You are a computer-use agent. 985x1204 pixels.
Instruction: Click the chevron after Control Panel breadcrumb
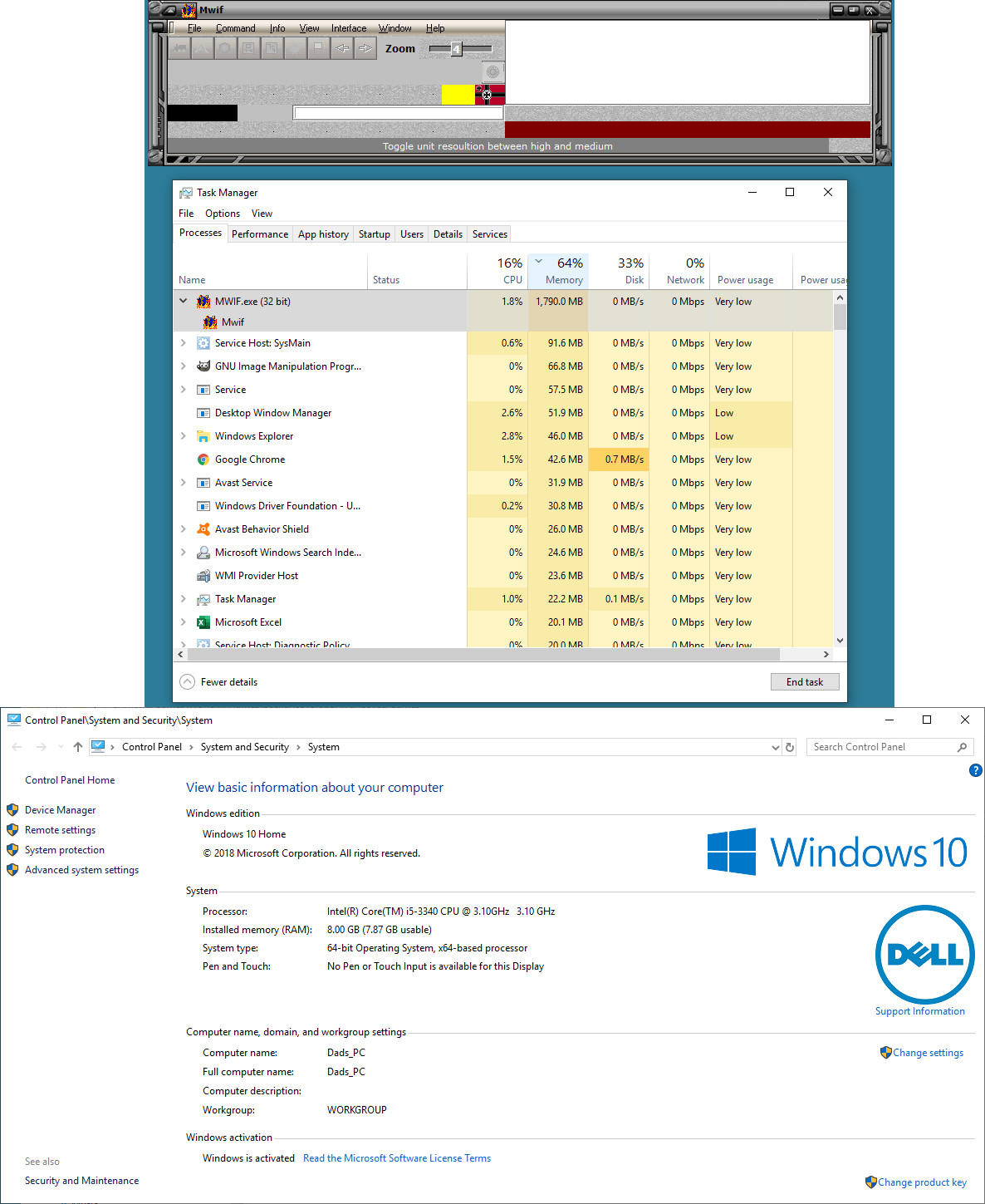tap(191, 747)
